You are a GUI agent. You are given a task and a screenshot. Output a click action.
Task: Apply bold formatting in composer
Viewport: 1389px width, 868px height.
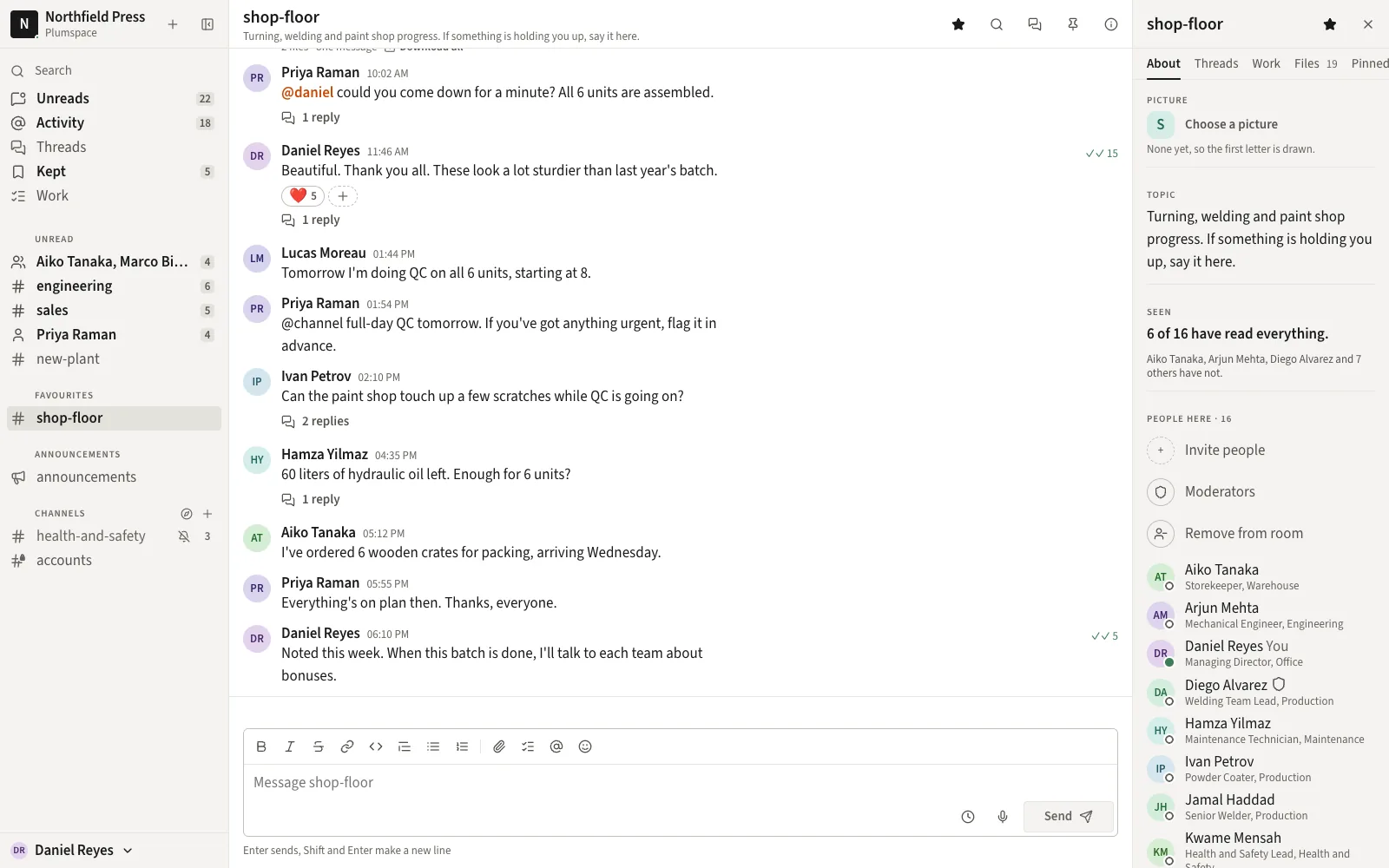coord(261,746)
